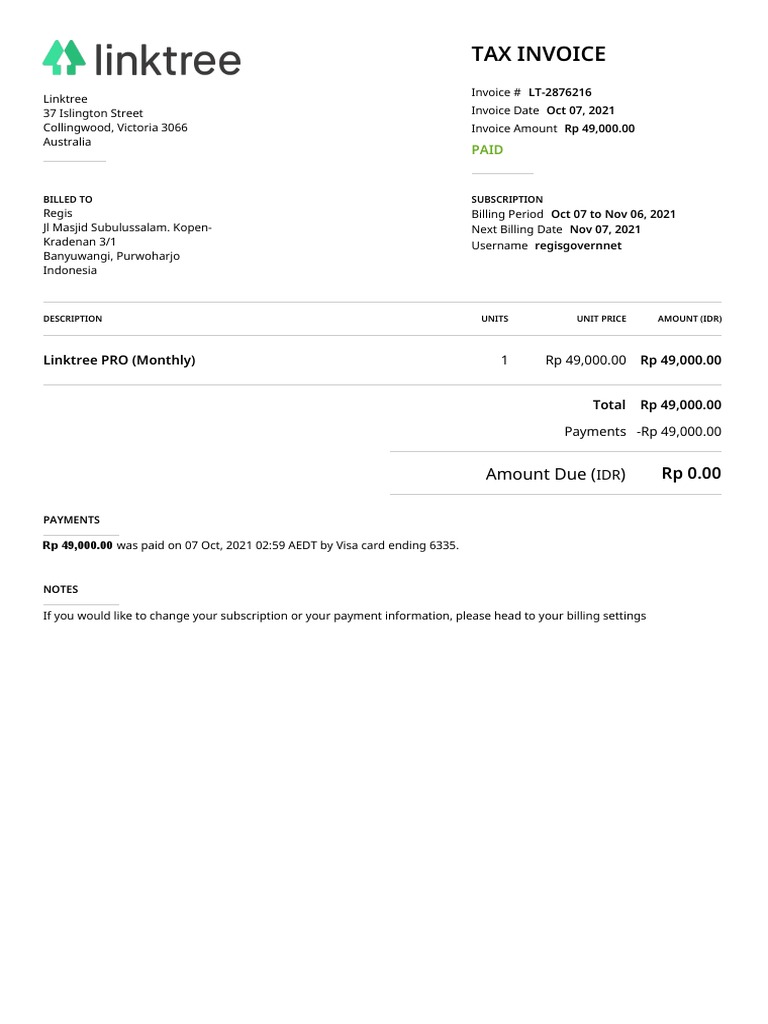Click the Visa card ending 6335 text

[397, 545]
